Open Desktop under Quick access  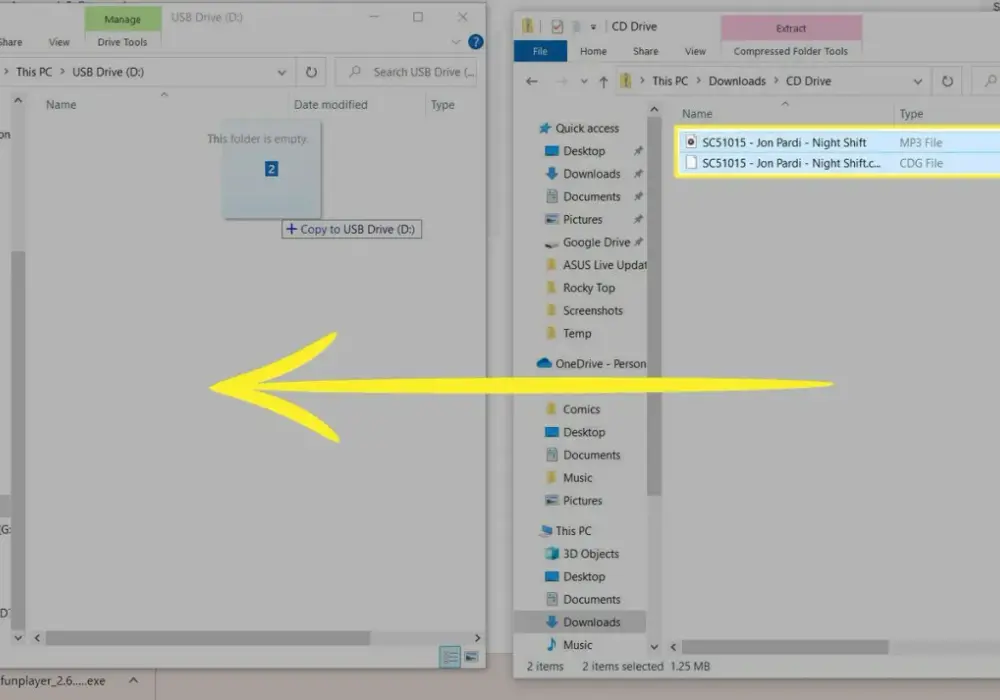click(584, 151)
